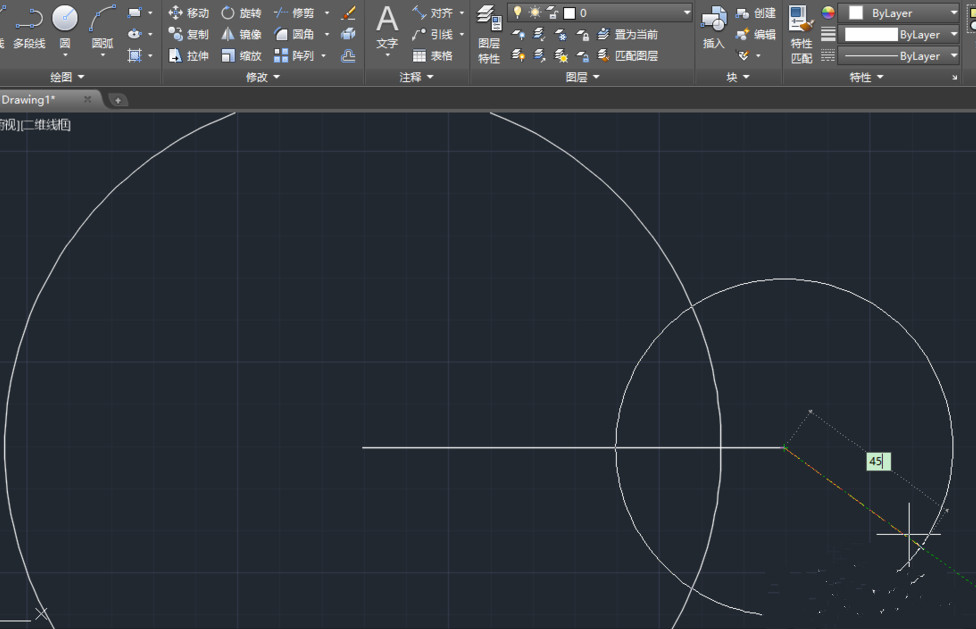This screenshot has height=629, width=976.
Task: Expand the Properties (特性) panel title
Action: [866, 77]
